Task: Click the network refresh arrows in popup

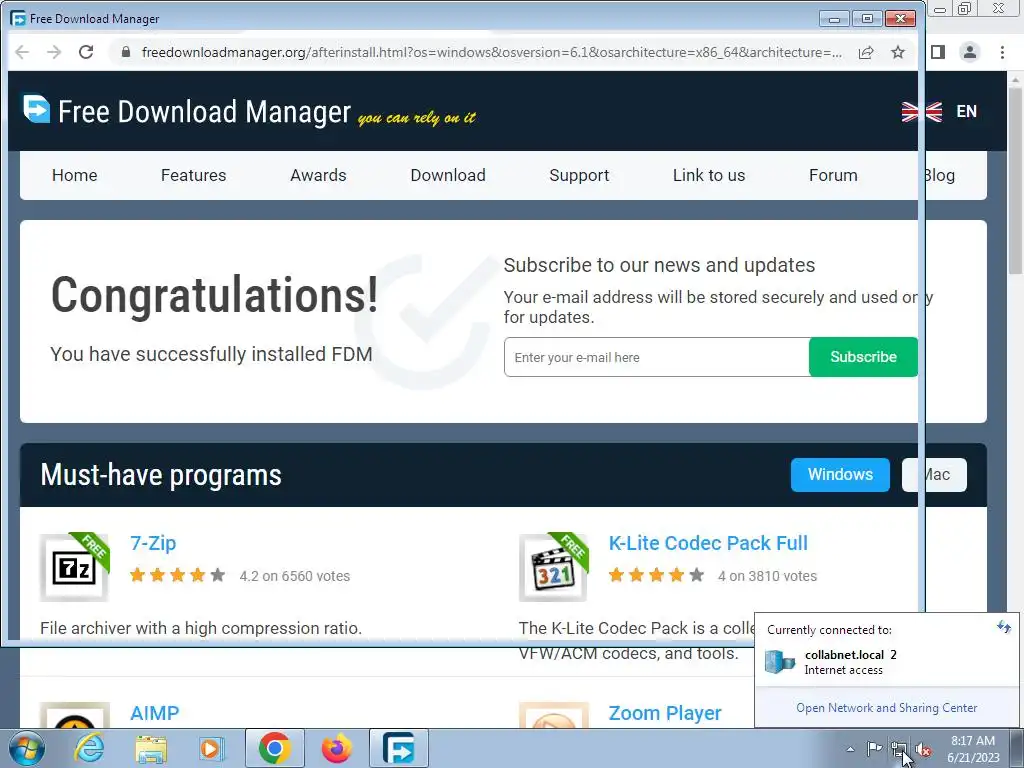Action: point(1004,628)
